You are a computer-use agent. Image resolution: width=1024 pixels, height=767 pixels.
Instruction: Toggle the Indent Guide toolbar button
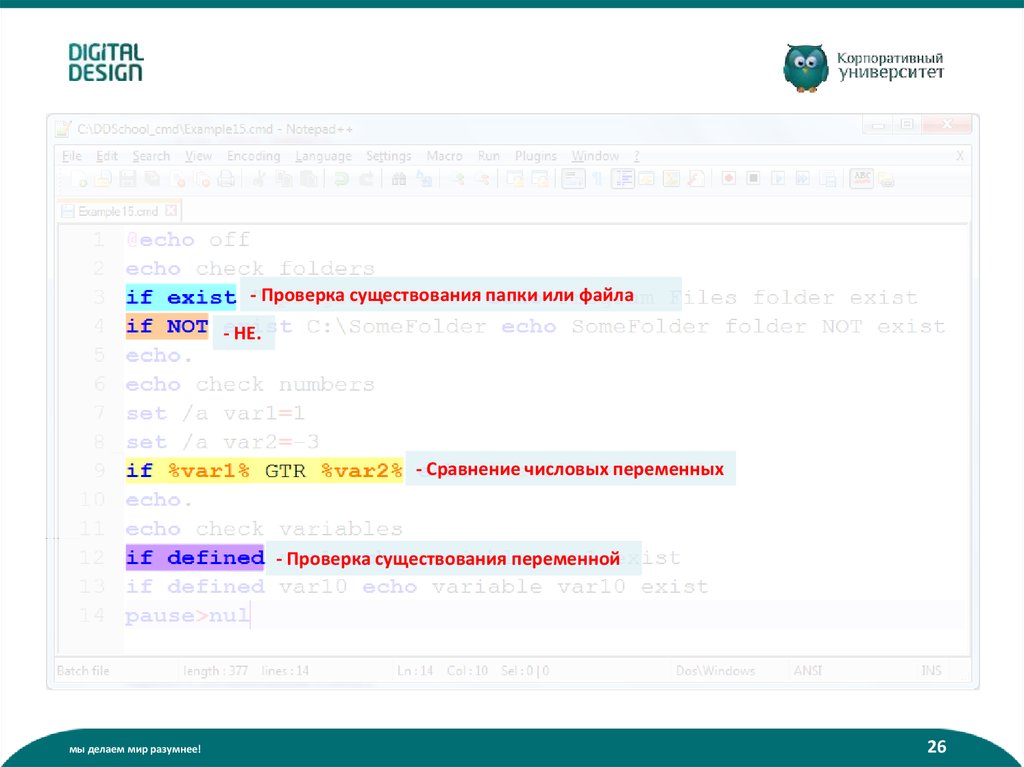pyautogui.click(x=622, y=179)
